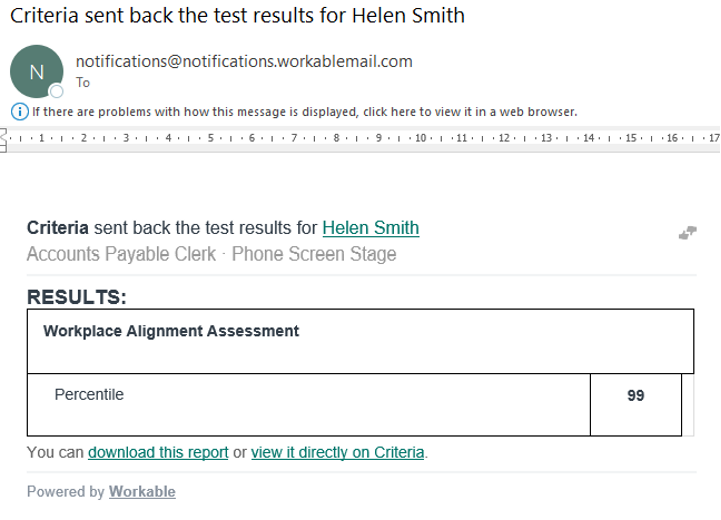This screenshot has height=520, width=721.
Task: Open view it directly on Criteria link
Action: (338, 452)
